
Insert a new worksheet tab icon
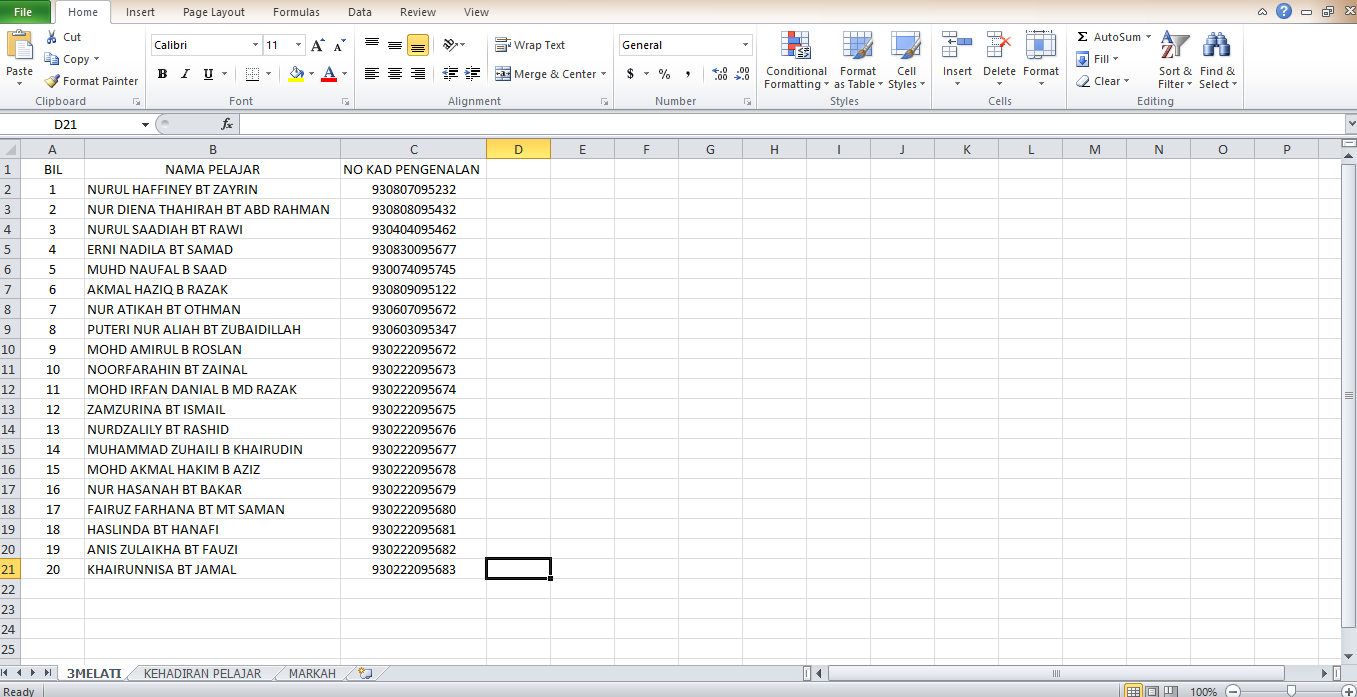point(365,674)
